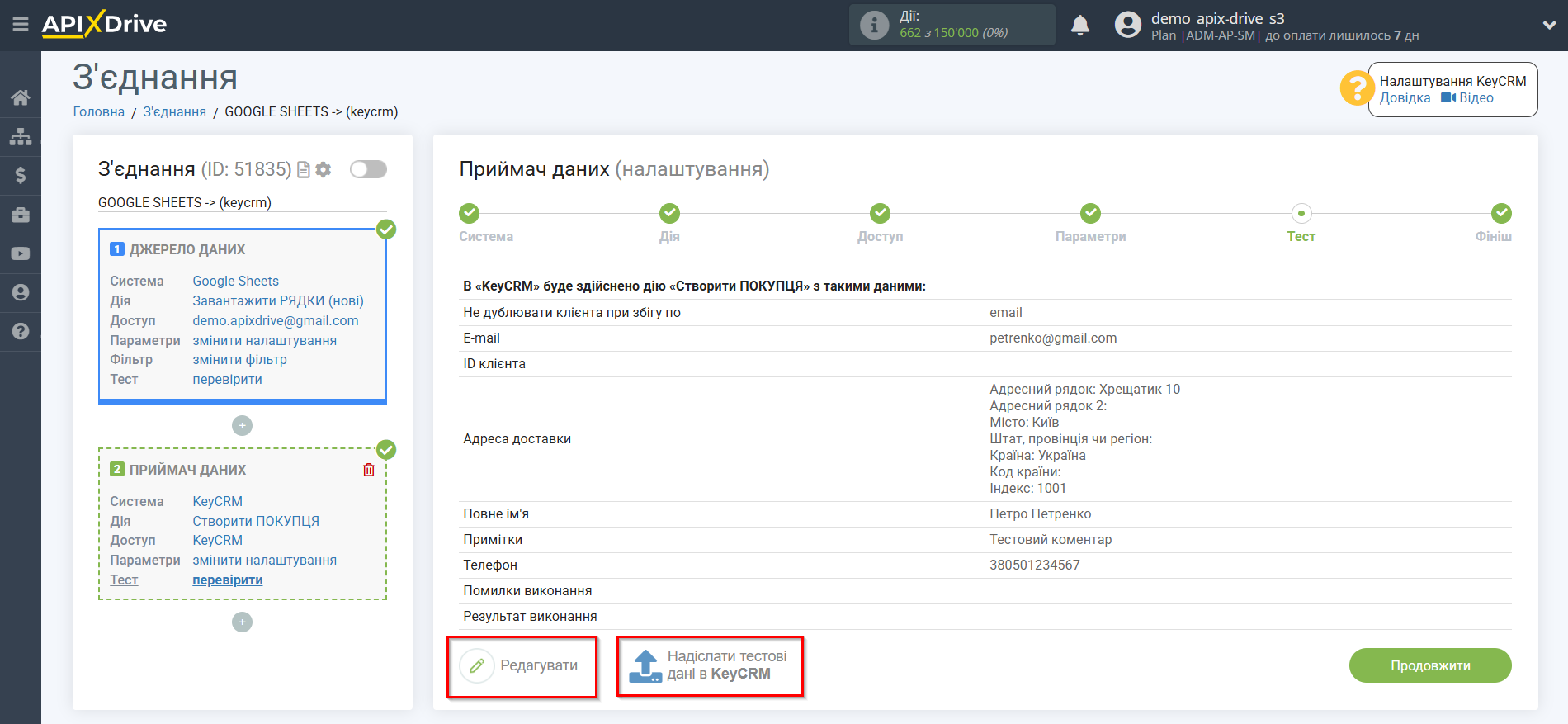Click receiver змінити налаштування link
The height and width of the screenshot is (724, 1568).
(265, 561)
